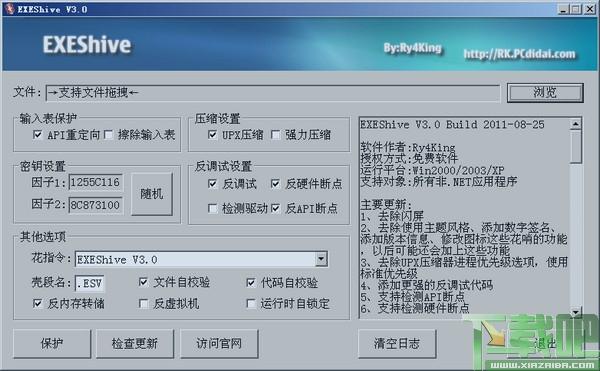The width and height of the screenshot is (600, 371).
Task: Click the 因子1 key field
Action: pos(96,182)
